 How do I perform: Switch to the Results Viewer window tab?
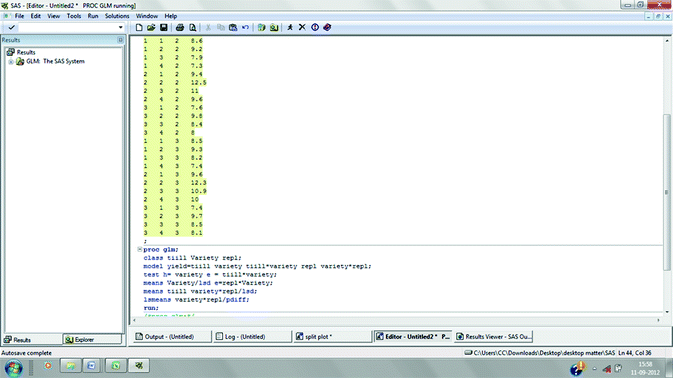(x=493, y=337)
